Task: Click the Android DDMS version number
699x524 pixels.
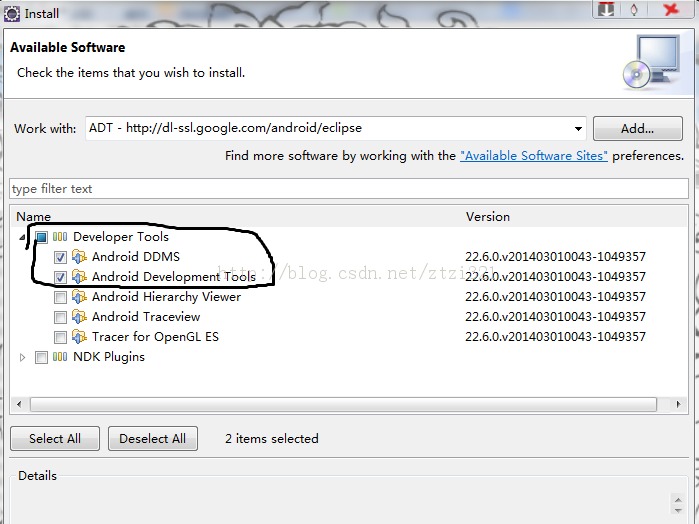Action: click(x=555, y=257)
